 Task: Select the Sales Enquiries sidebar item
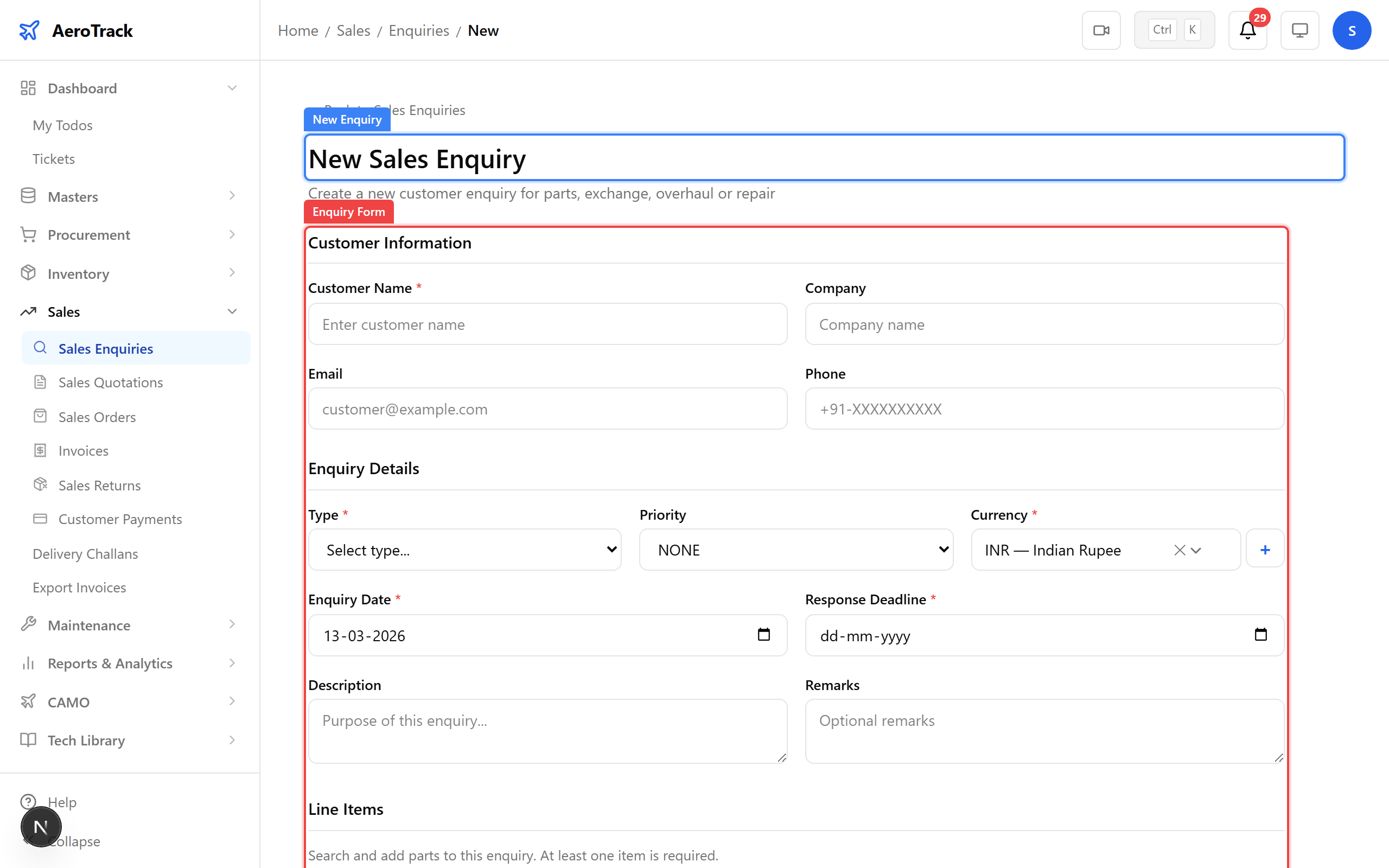[x=105, y=348]
